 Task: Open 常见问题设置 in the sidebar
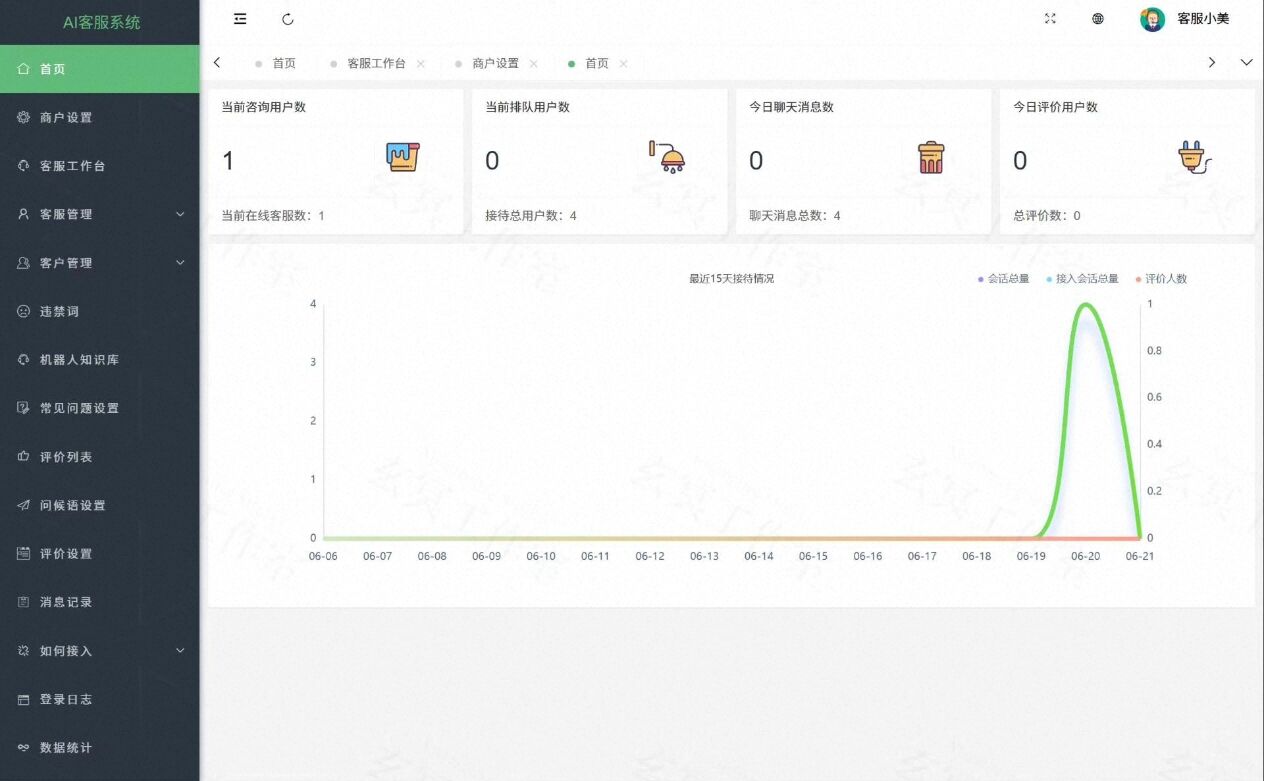pos(100,408)
